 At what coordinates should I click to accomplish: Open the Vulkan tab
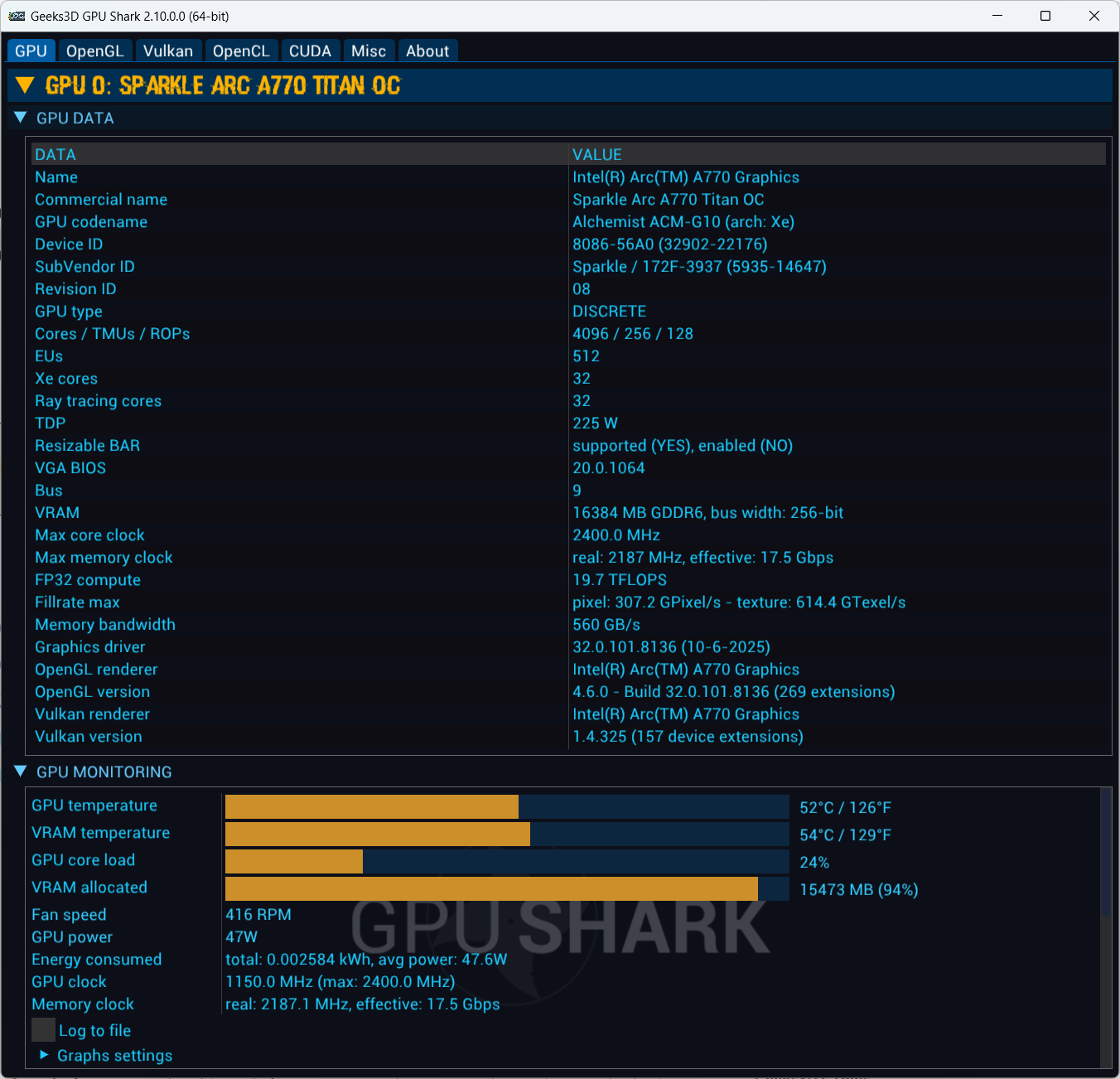(x=167, y=51)
